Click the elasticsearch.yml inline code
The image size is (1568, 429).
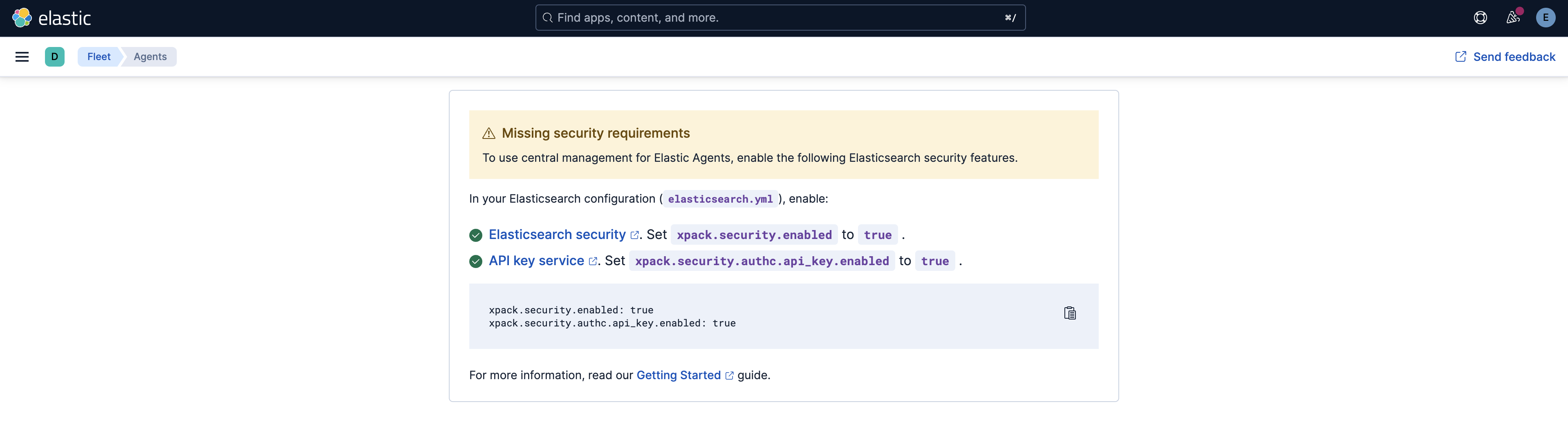point(720,199)
